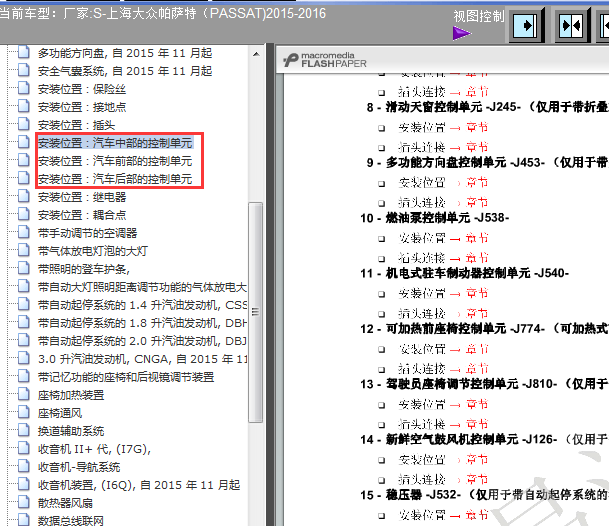Click document icon beside 安装位置：插头
The height and width of the screenshot is (526, 609).
click(x=23, y=124)
